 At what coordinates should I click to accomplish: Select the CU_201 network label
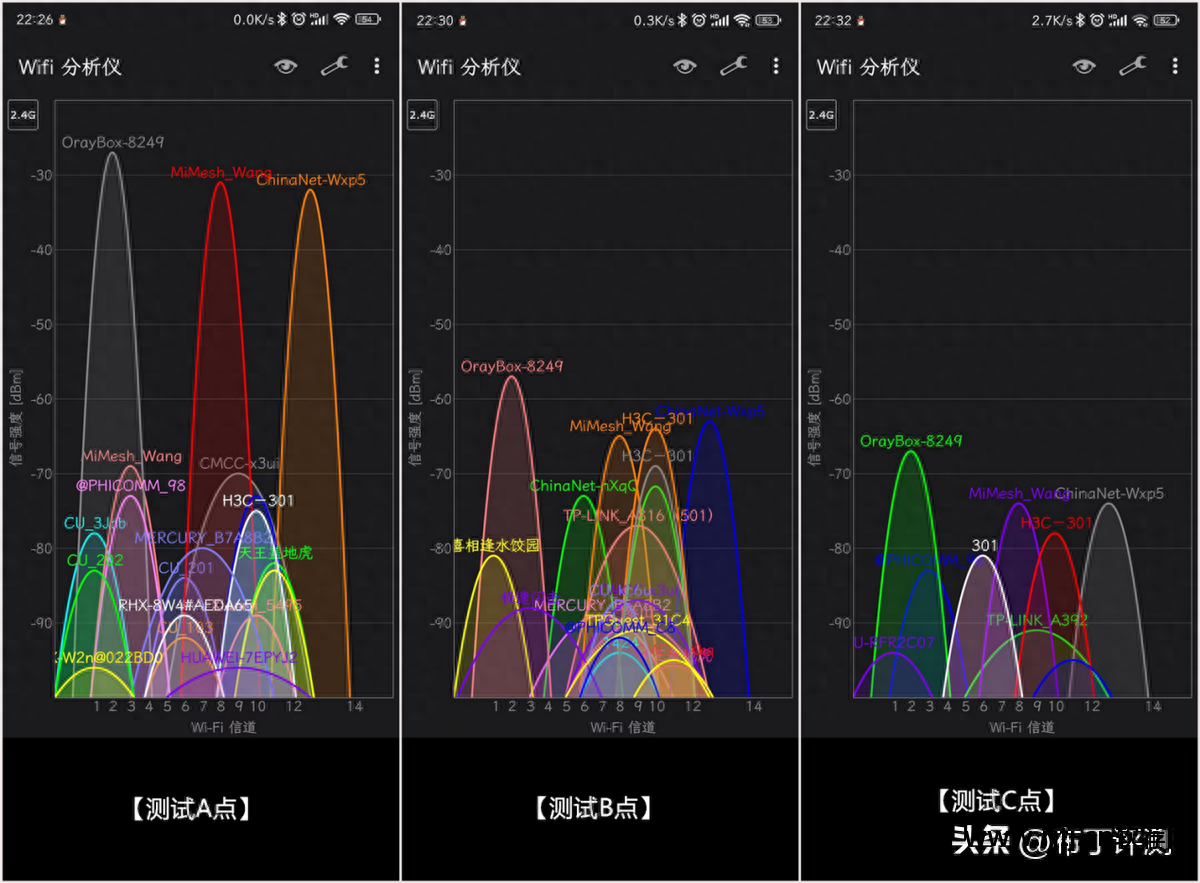click(186, 568)
